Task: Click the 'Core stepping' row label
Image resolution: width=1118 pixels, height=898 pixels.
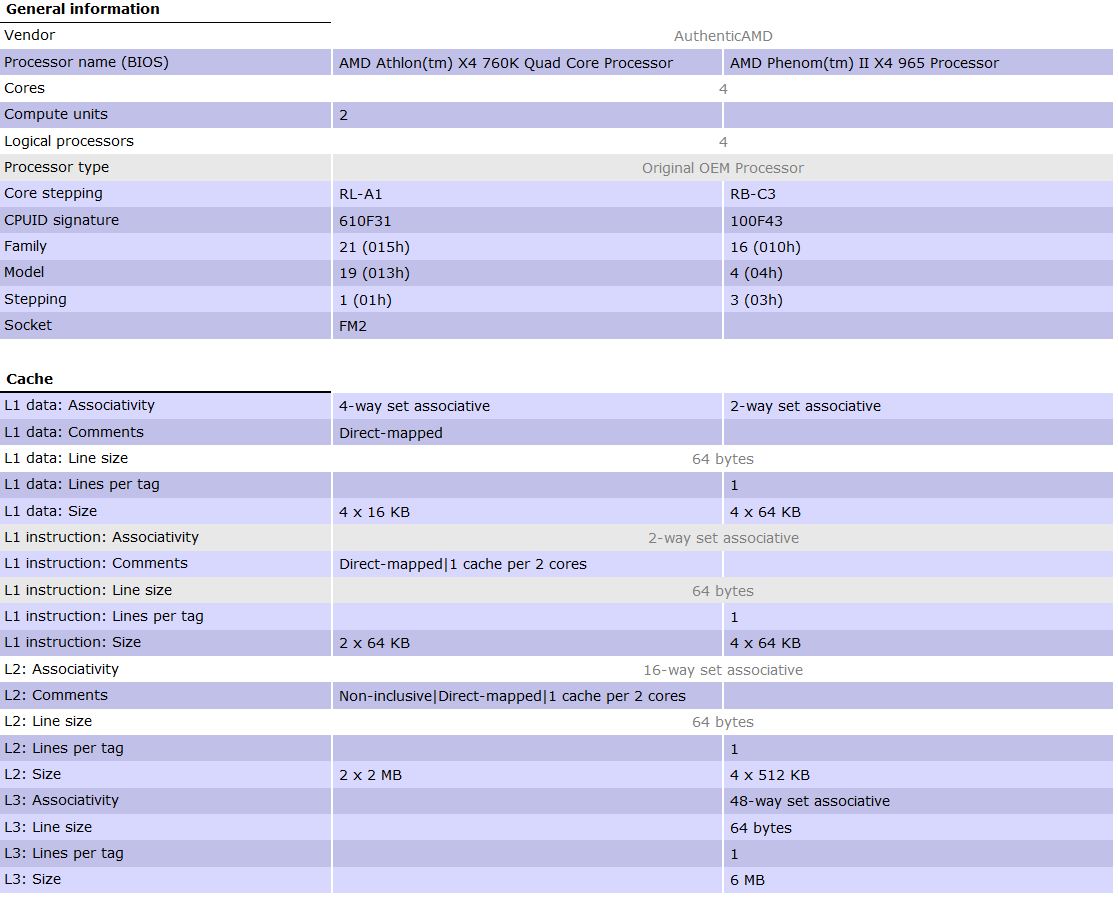Action: [x=53, y=193]
